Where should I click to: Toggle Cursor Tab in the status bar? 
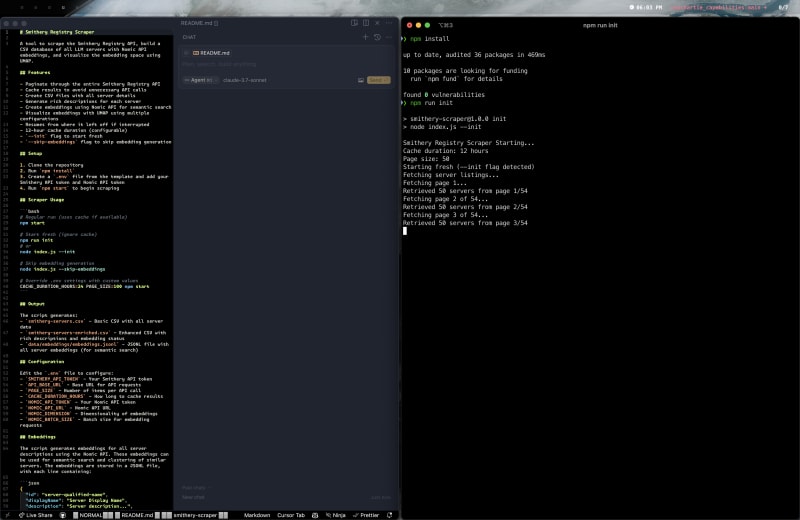pyautogui.click(x=291, y=515)
